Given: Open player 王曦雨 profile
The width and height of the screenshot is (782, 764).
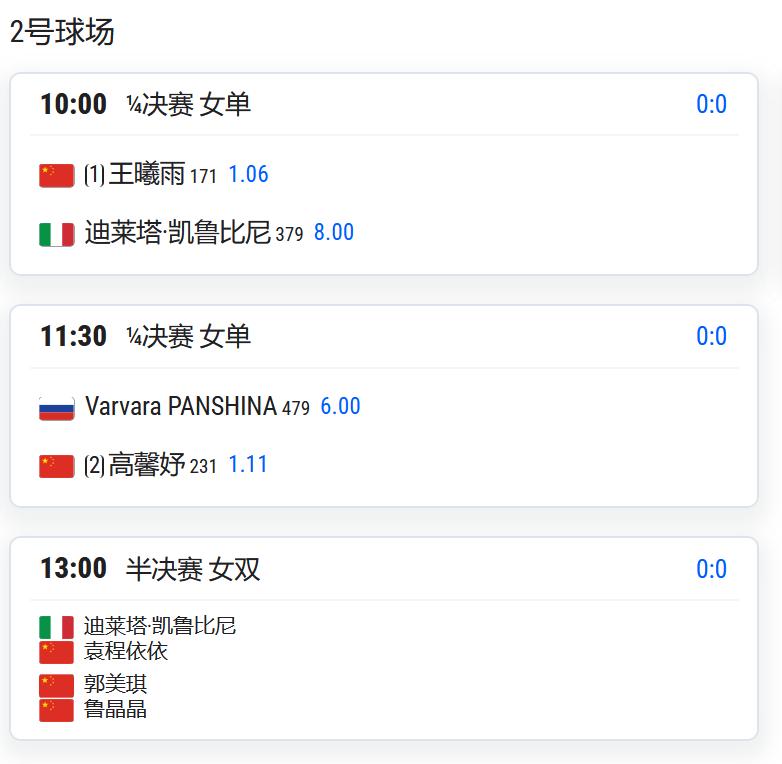Looking at the screenshot, I should coord(147,174).
